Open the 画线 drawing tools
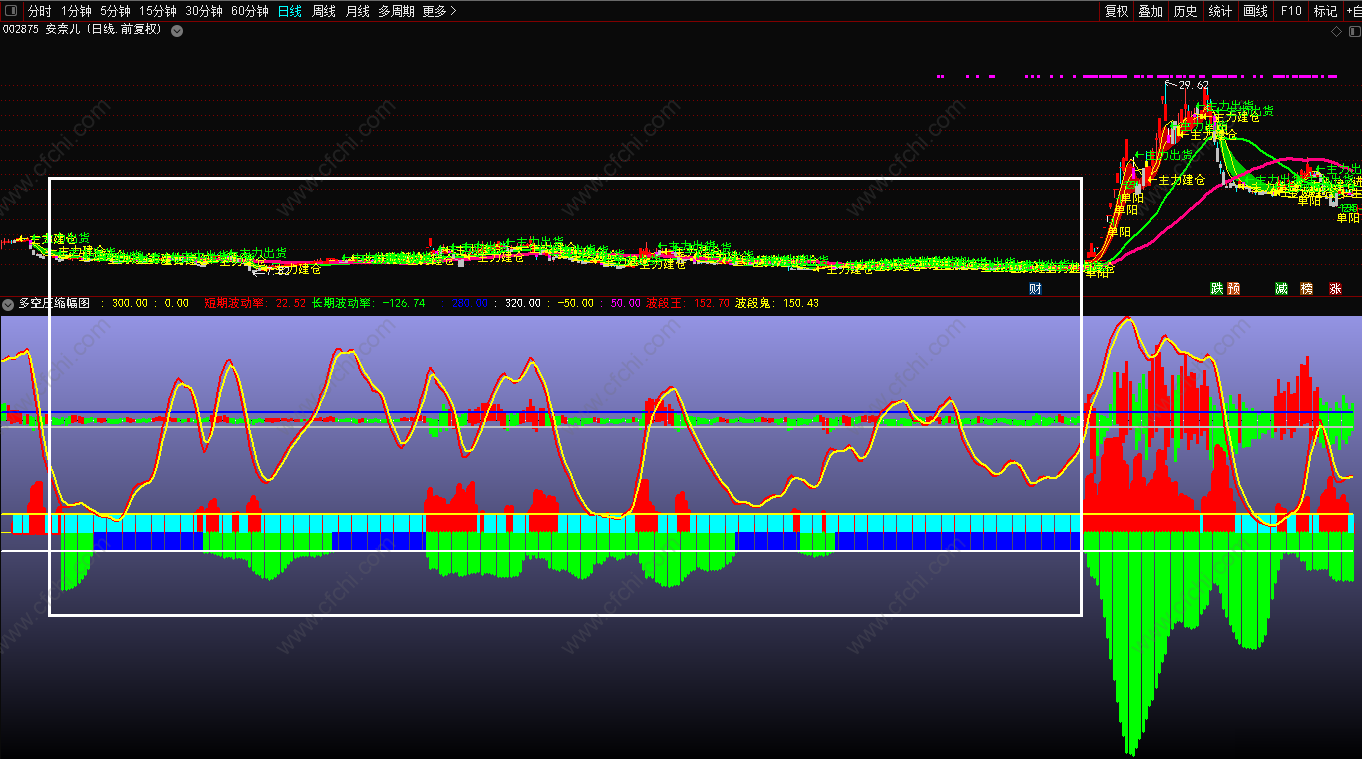 [x=1255, y=11]
